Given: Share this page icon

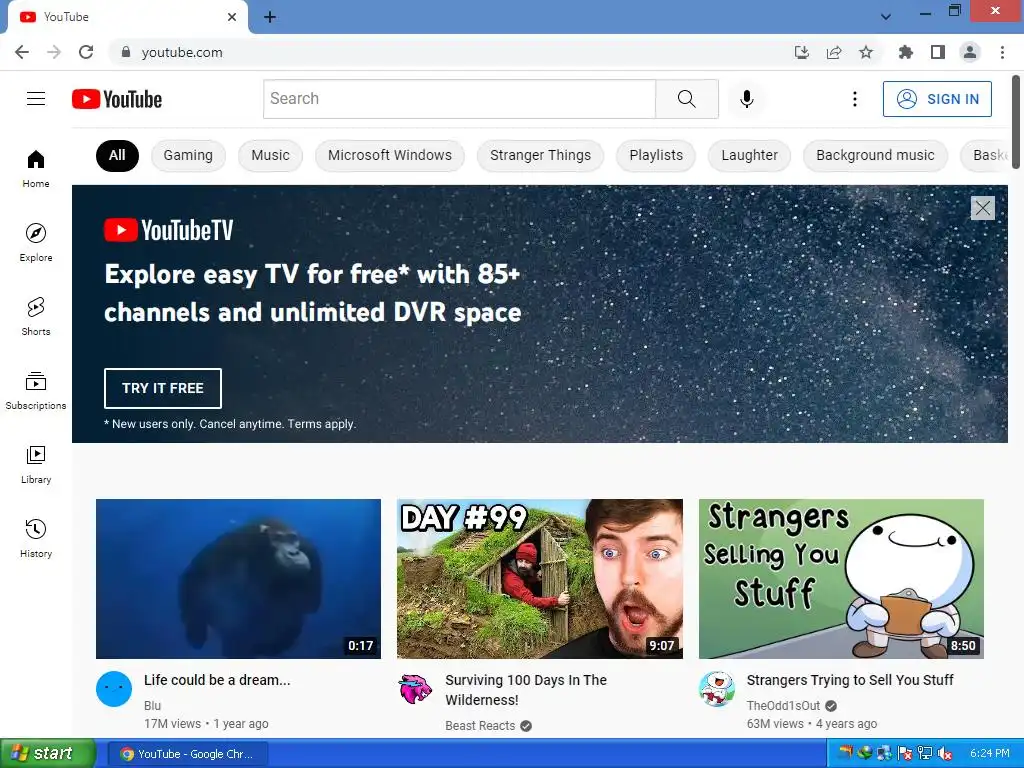Looking at the screenshot, I should coord(834,52).
